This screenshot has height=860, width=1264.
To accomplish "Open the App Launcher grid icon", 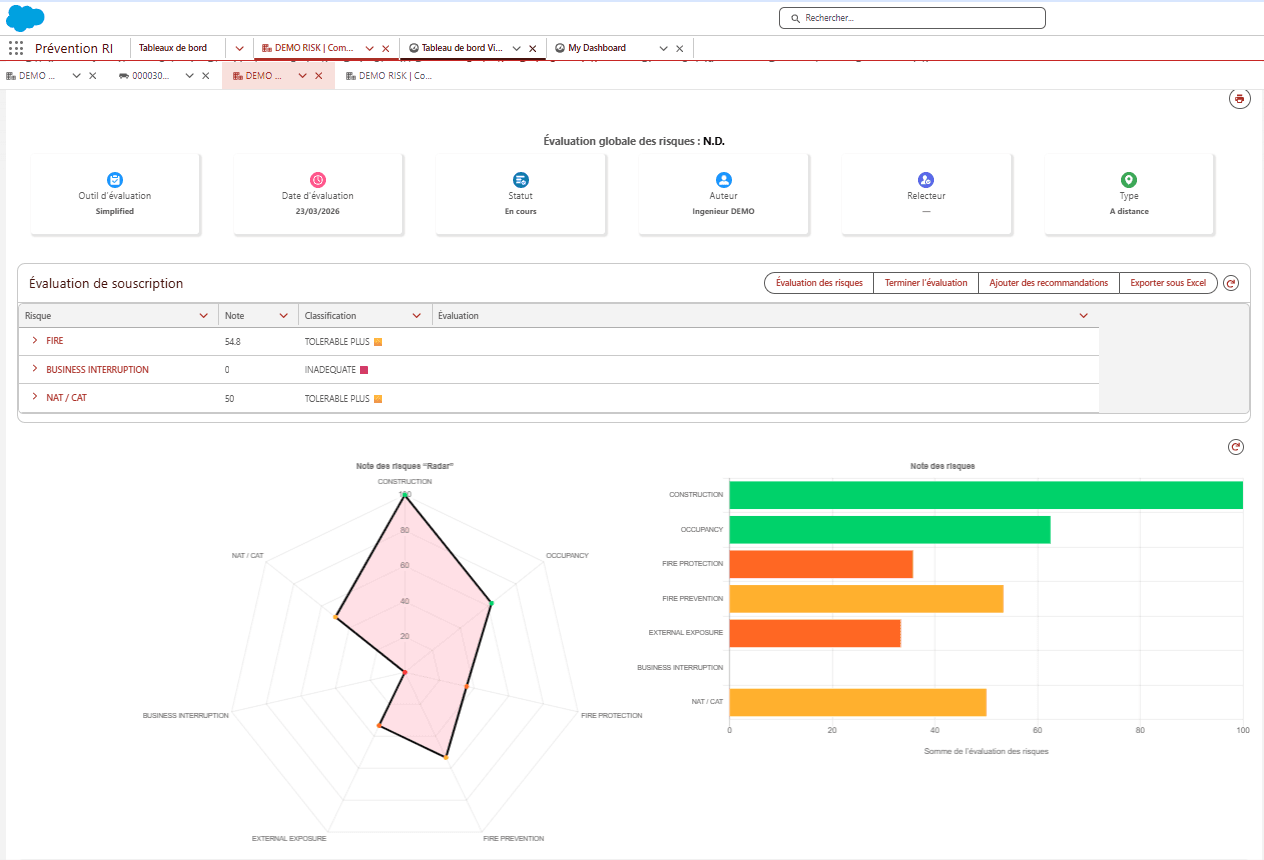I will tap(16, 48).
